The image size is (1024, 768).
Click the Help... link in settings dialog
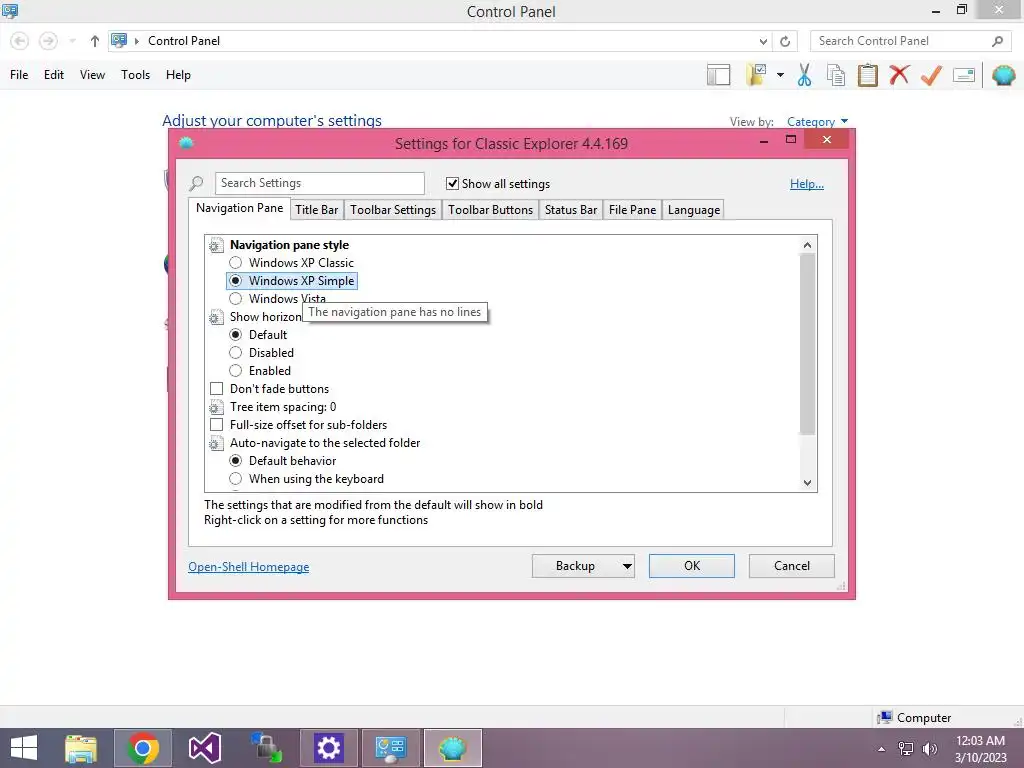coord(807,184)
